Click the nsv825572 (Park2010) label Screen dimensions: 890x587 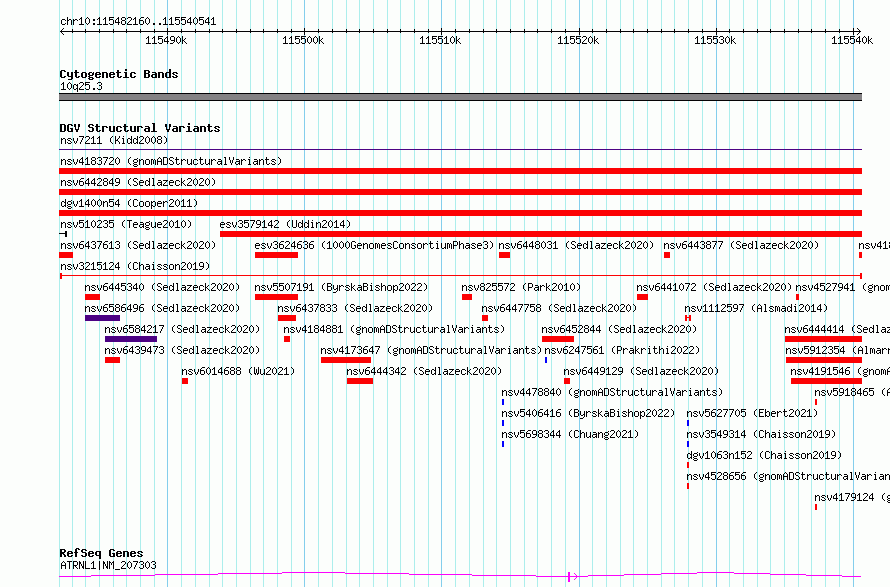(x=521, y=287)
